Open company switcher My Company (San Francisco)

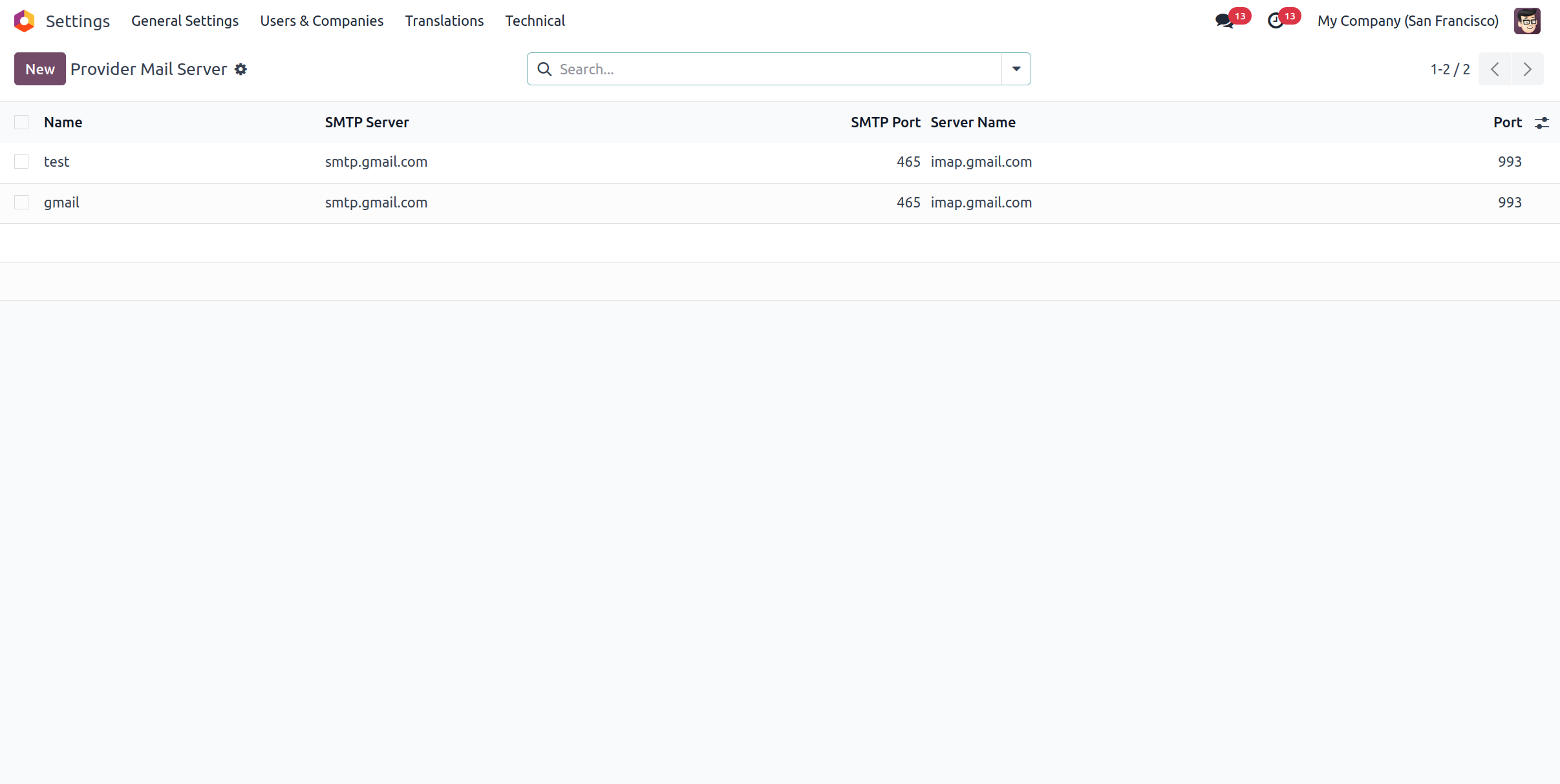point(1407,21)
